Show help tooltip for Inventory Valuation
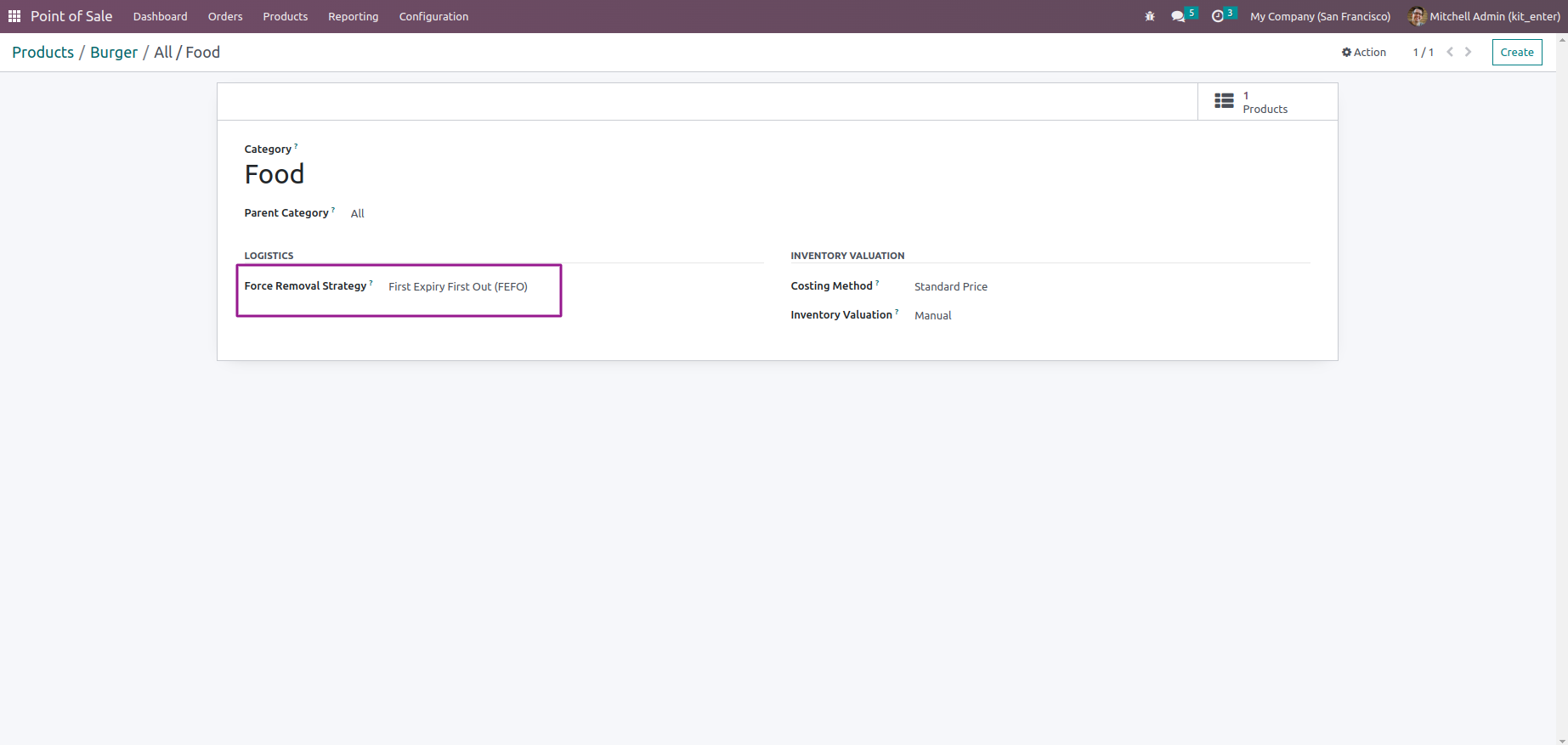Viewport: 1568px width, 745px height. click(x=897, y=312)
